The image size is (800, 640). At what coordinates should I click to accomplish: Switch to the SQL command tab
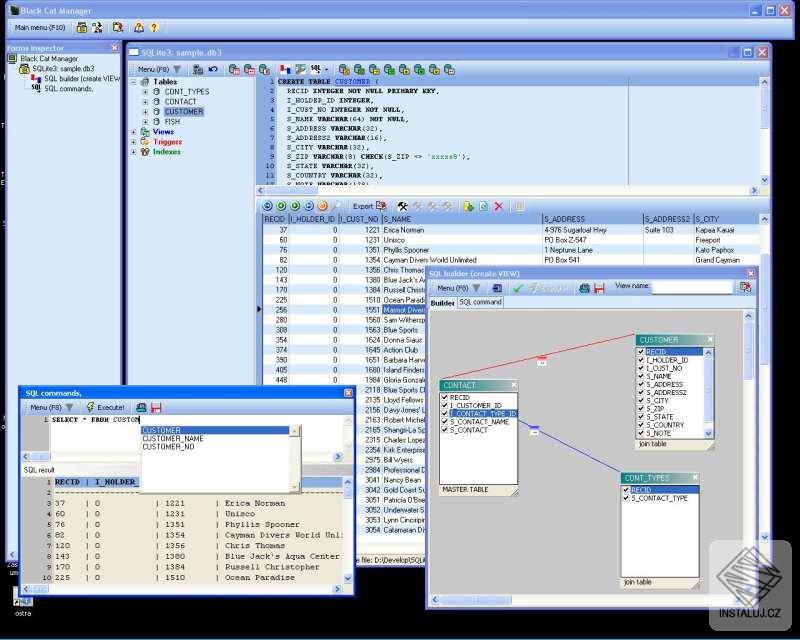click(479, 302)
